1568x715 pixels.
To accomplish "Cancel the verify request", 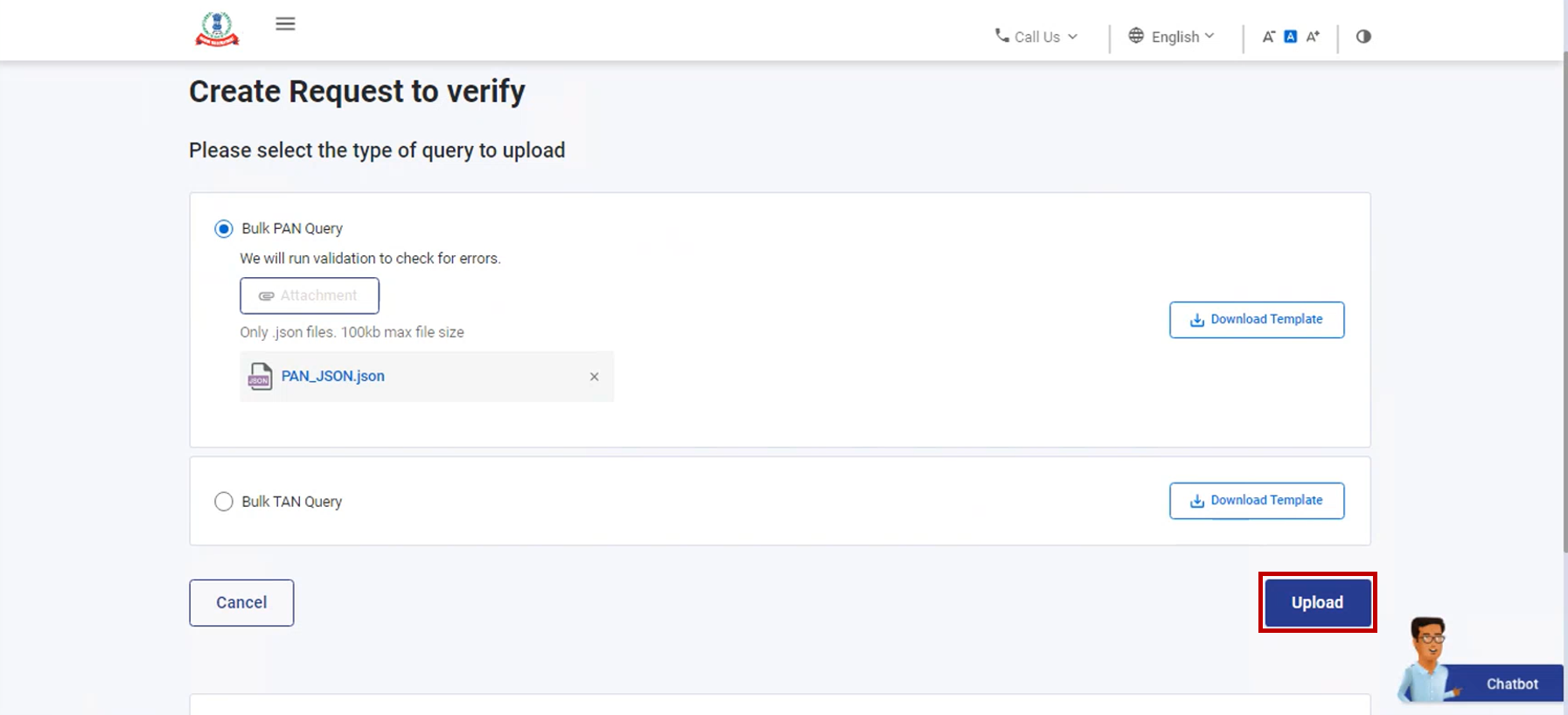I will [x=240, y=602].
